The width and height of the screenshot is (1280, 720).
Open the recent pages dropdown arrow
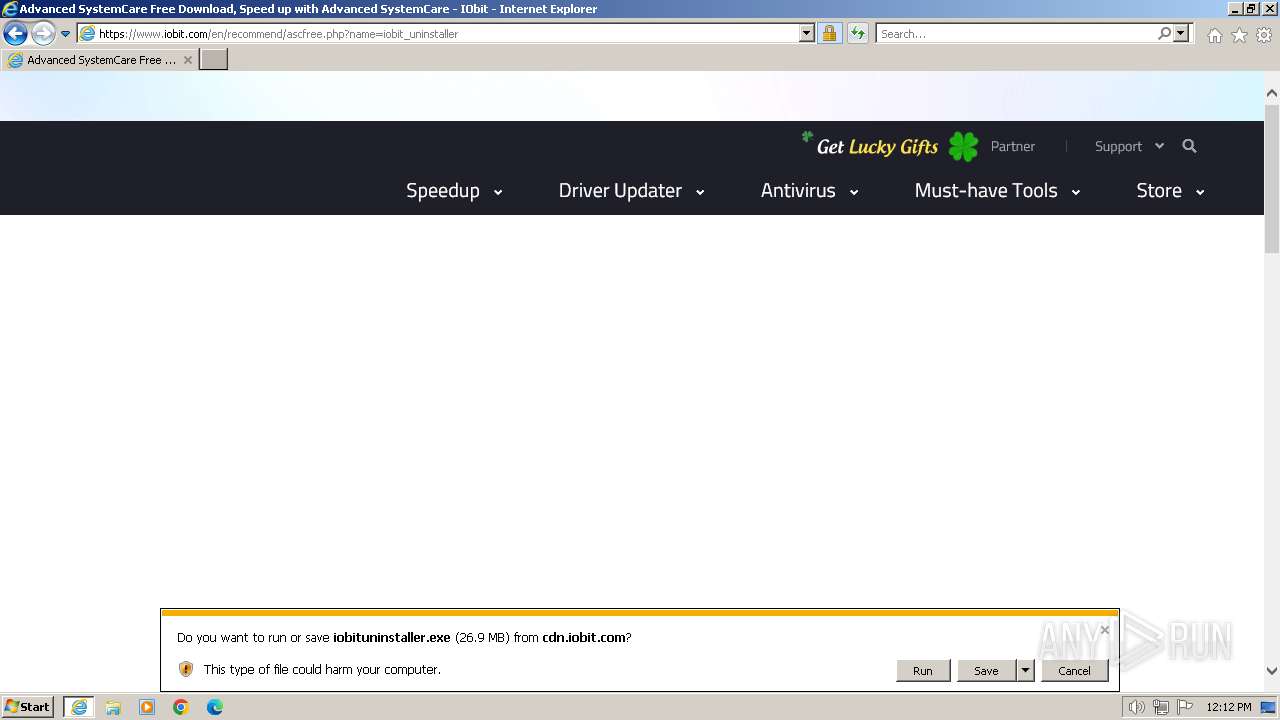tap(66, 33)
